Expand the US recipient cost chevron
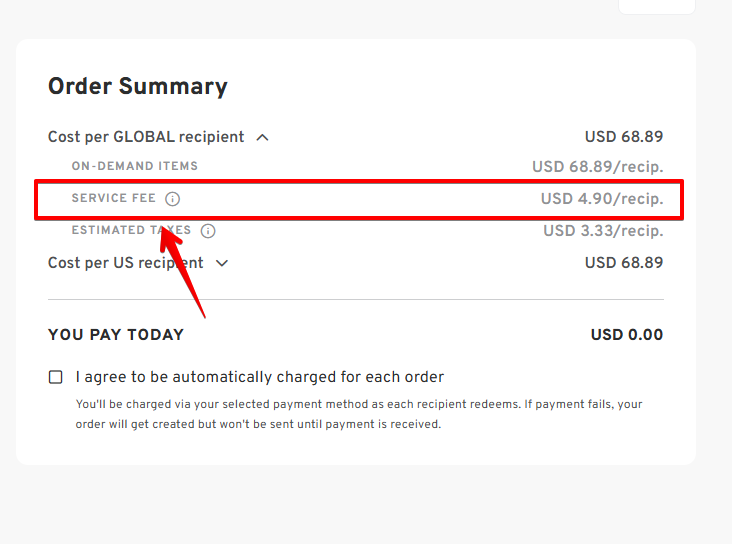The height and width of the screenshot is (544, 732). (222, 263)
